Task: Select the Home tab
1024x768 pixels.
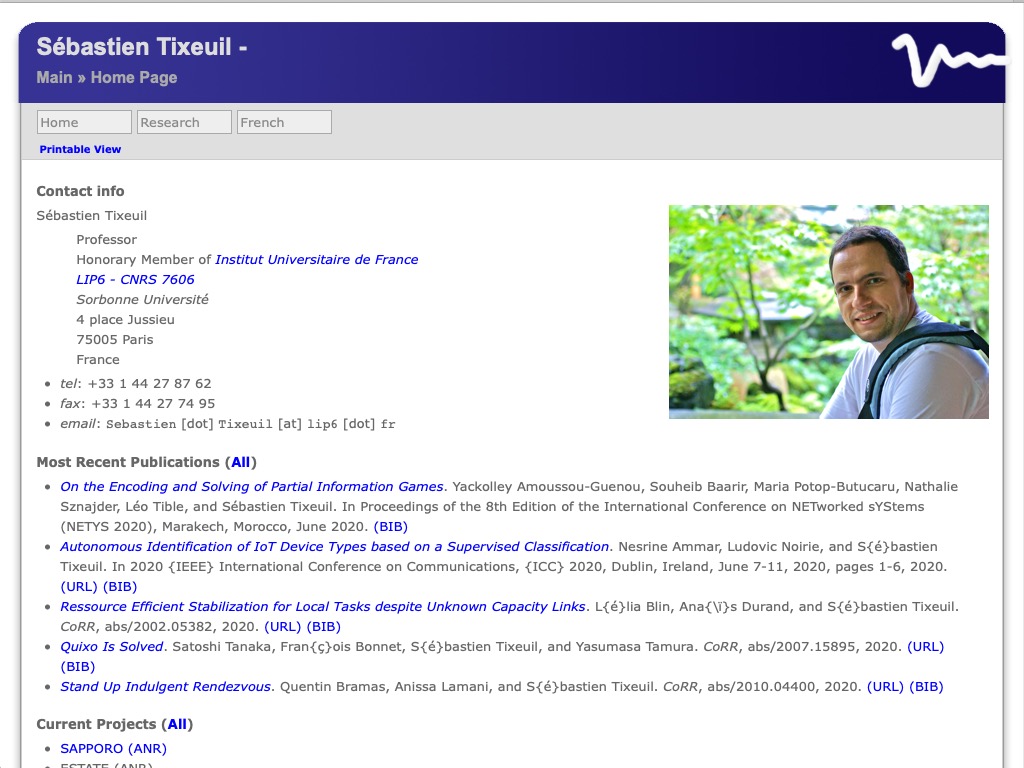Action: tap(84, 121)
